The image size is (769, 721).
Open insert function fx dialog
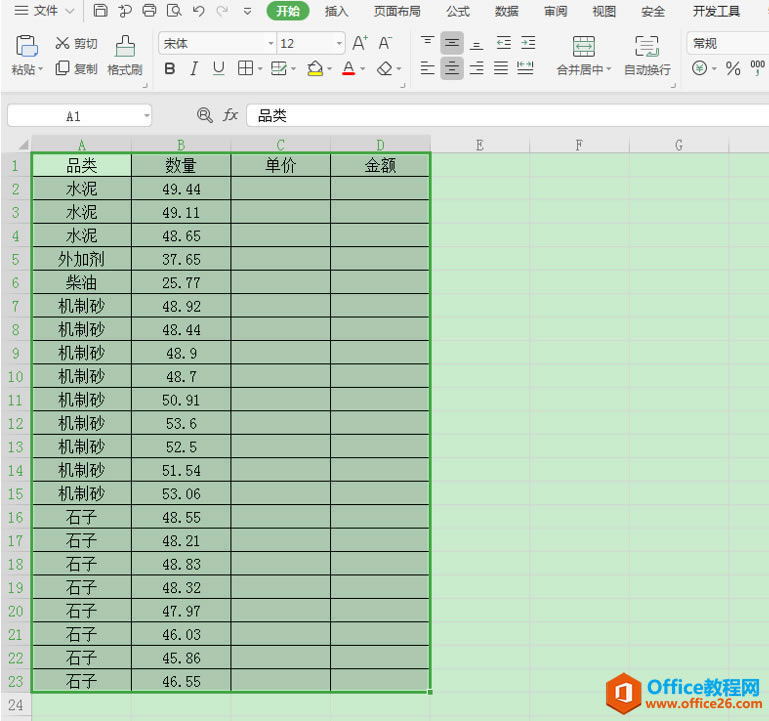pyautogui.click(x=230, y=115)
